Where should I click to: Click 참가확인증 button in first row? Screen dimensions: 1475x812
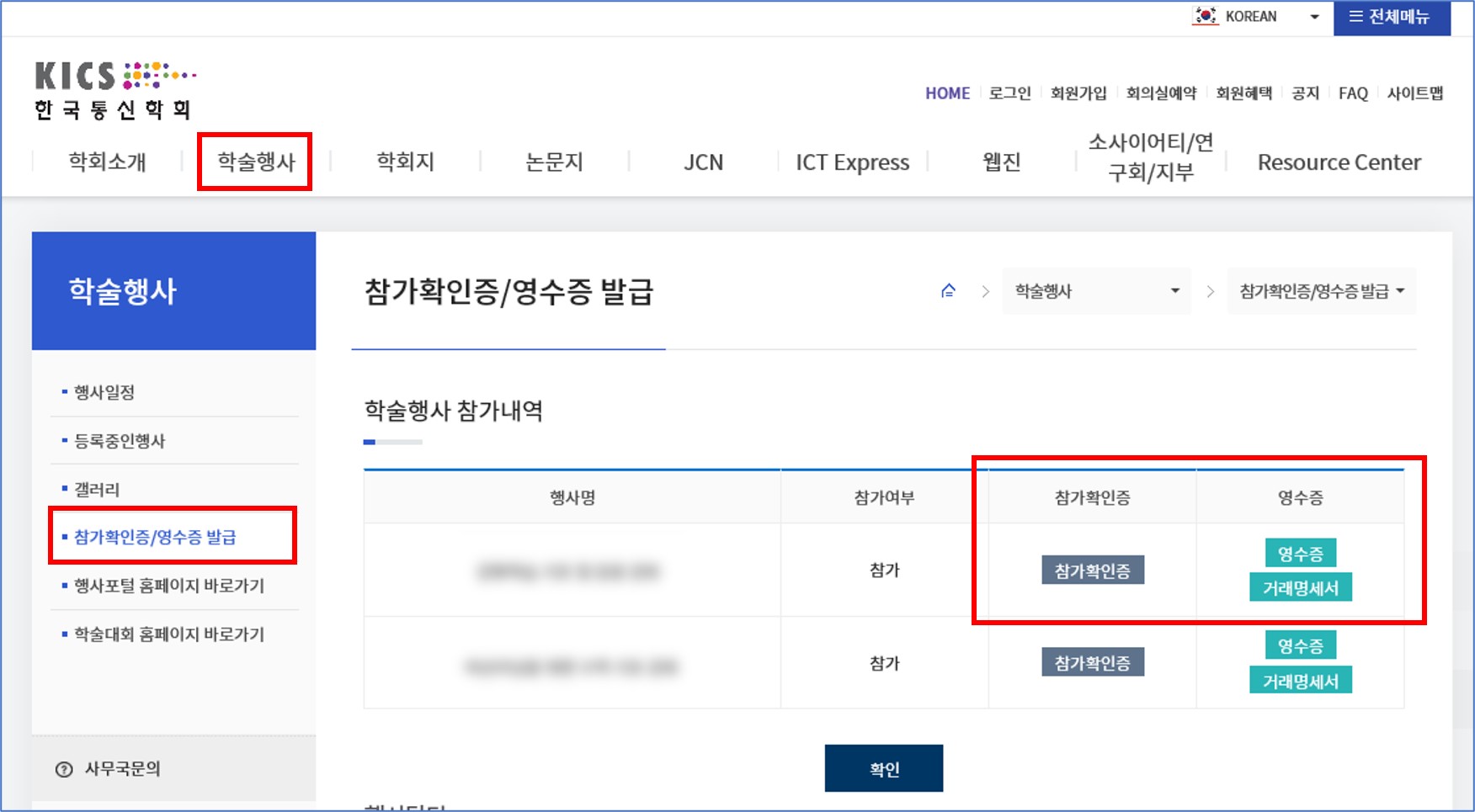coord(1092,571)
